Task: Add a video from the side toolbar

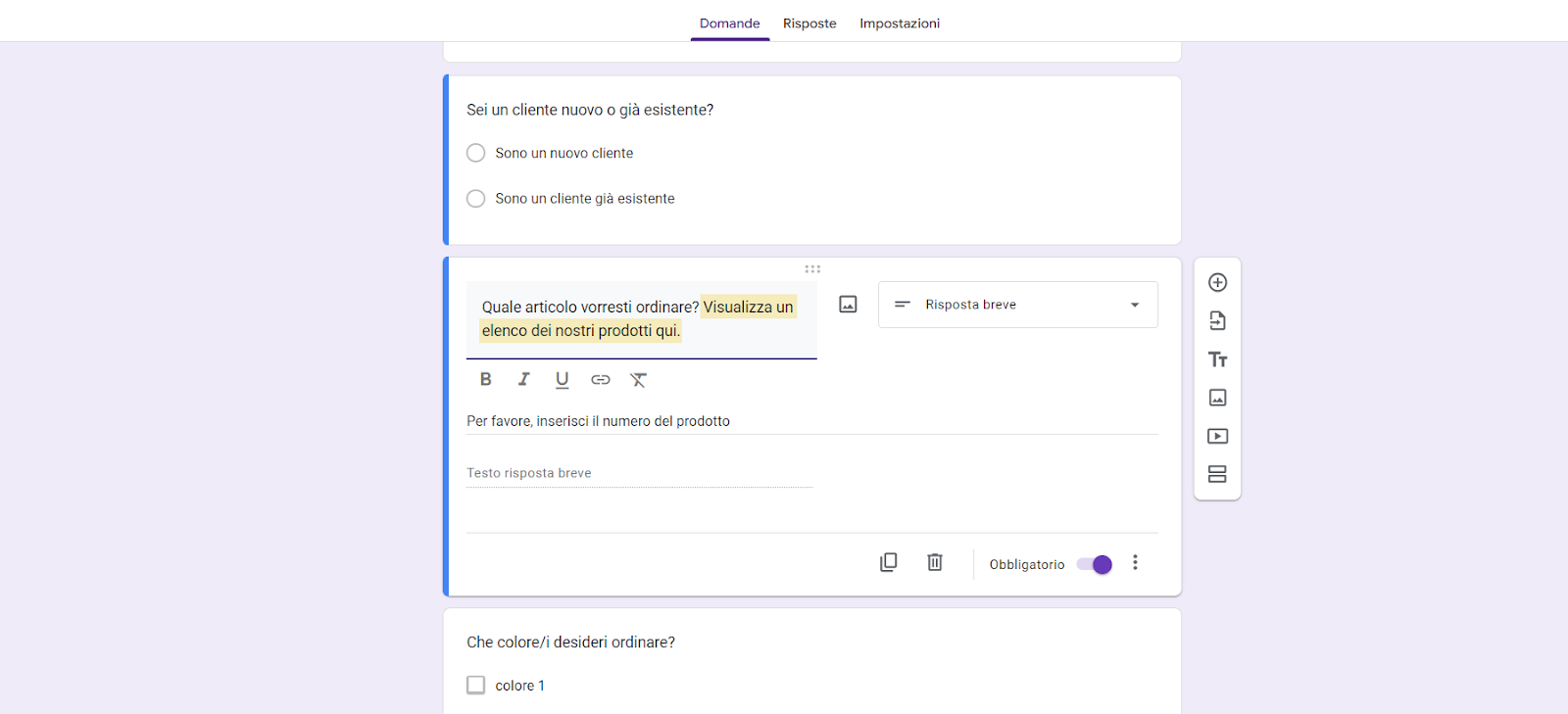Action: [x=1217, y=436]
